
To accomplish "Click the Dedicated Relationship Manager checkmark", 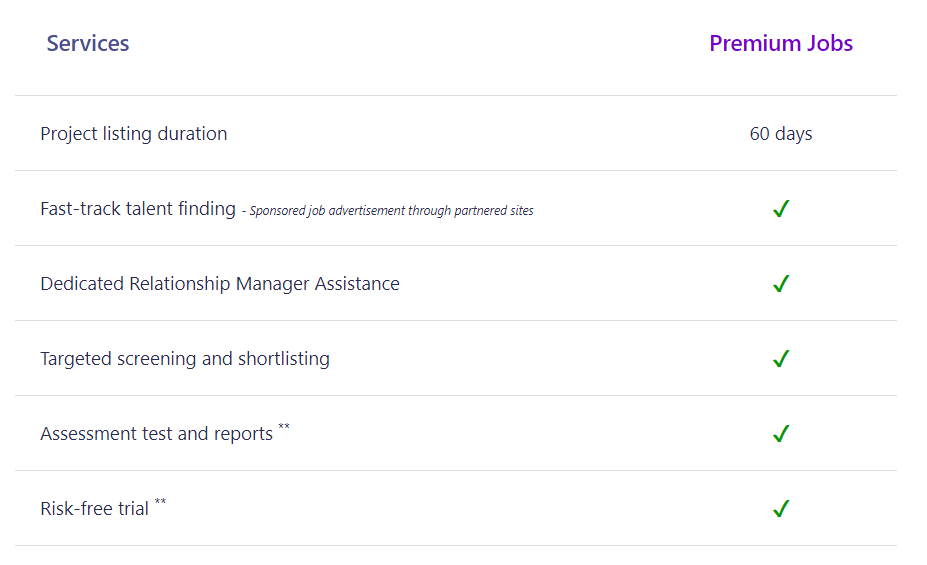I will pyautogui.click(x=781, y=284).
